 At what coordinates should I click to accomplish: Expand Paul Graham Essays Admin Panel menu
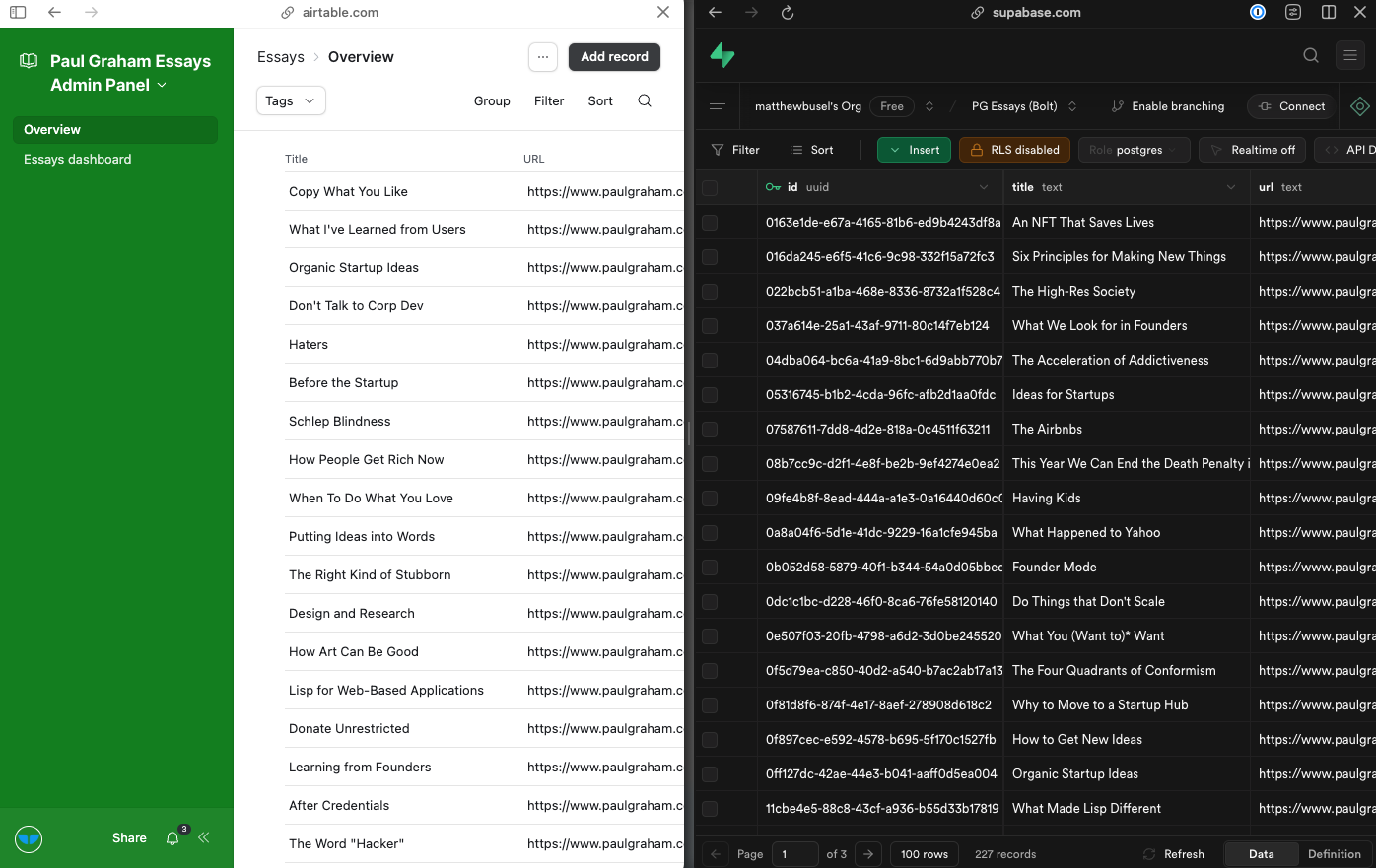162,86
